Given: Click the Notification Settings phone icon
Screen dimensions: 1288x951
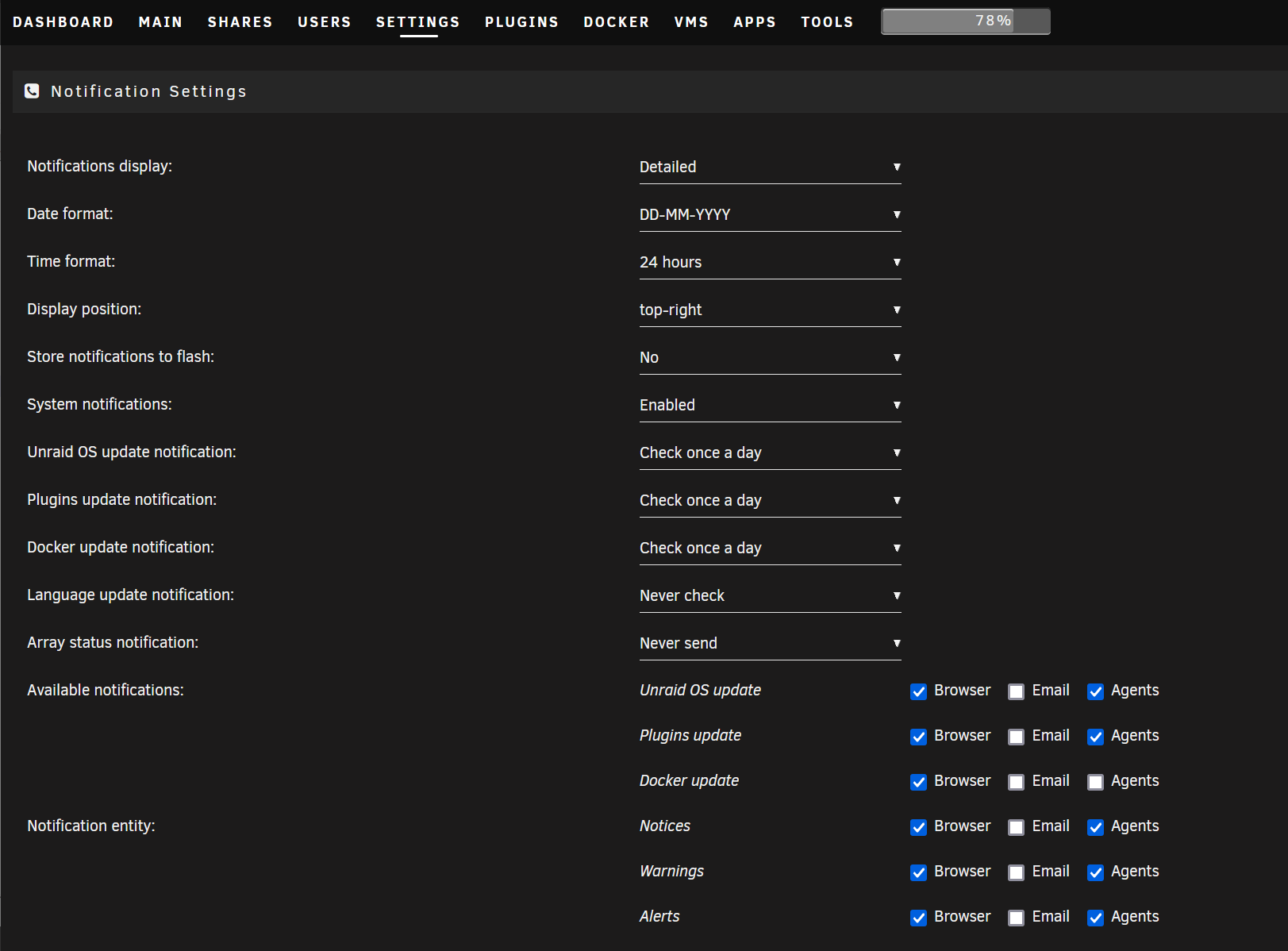Looking at the screenshot, I should 32,91.
